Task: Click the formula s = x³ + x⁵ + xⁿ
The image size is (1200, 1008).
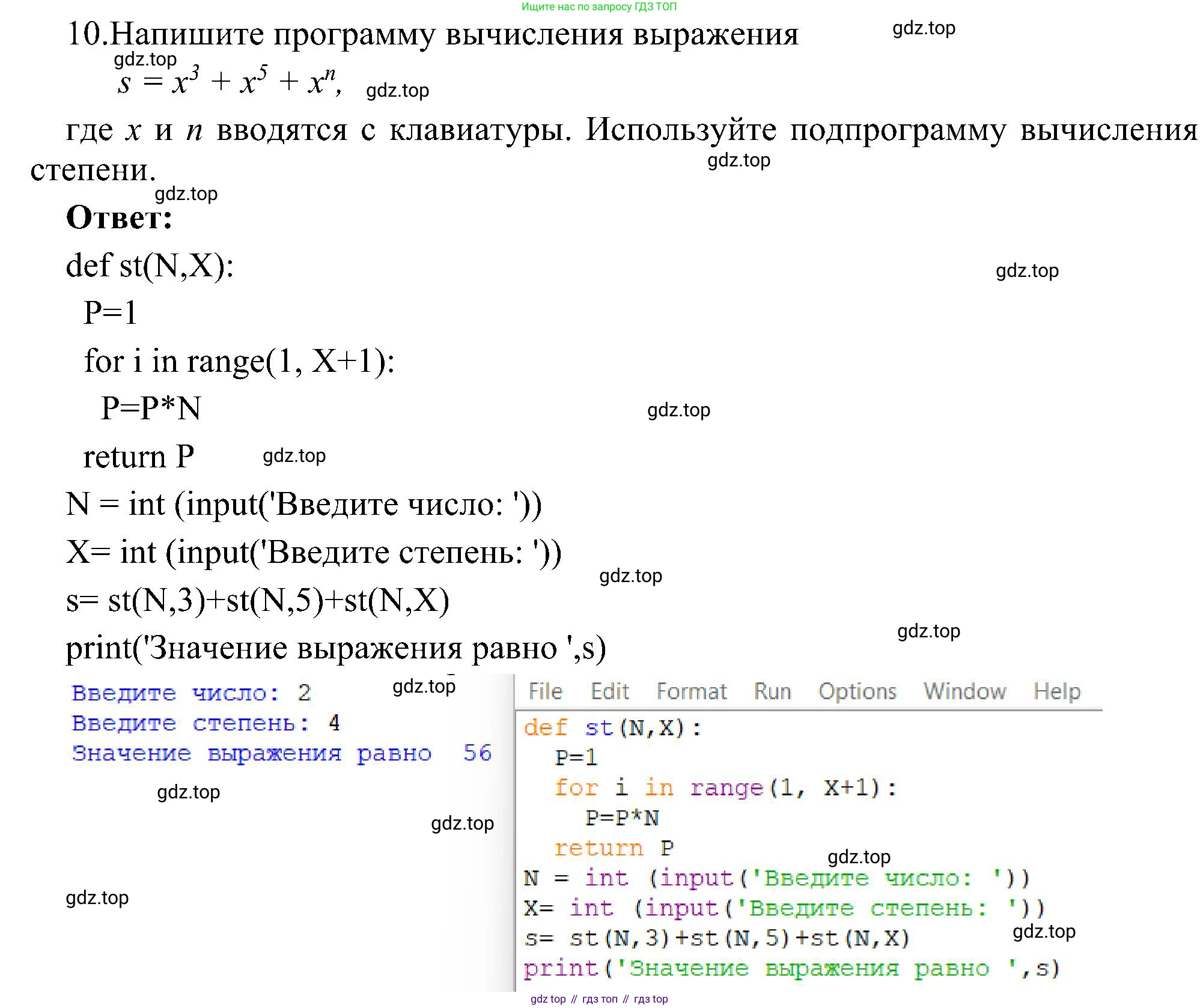Action: 230,81
